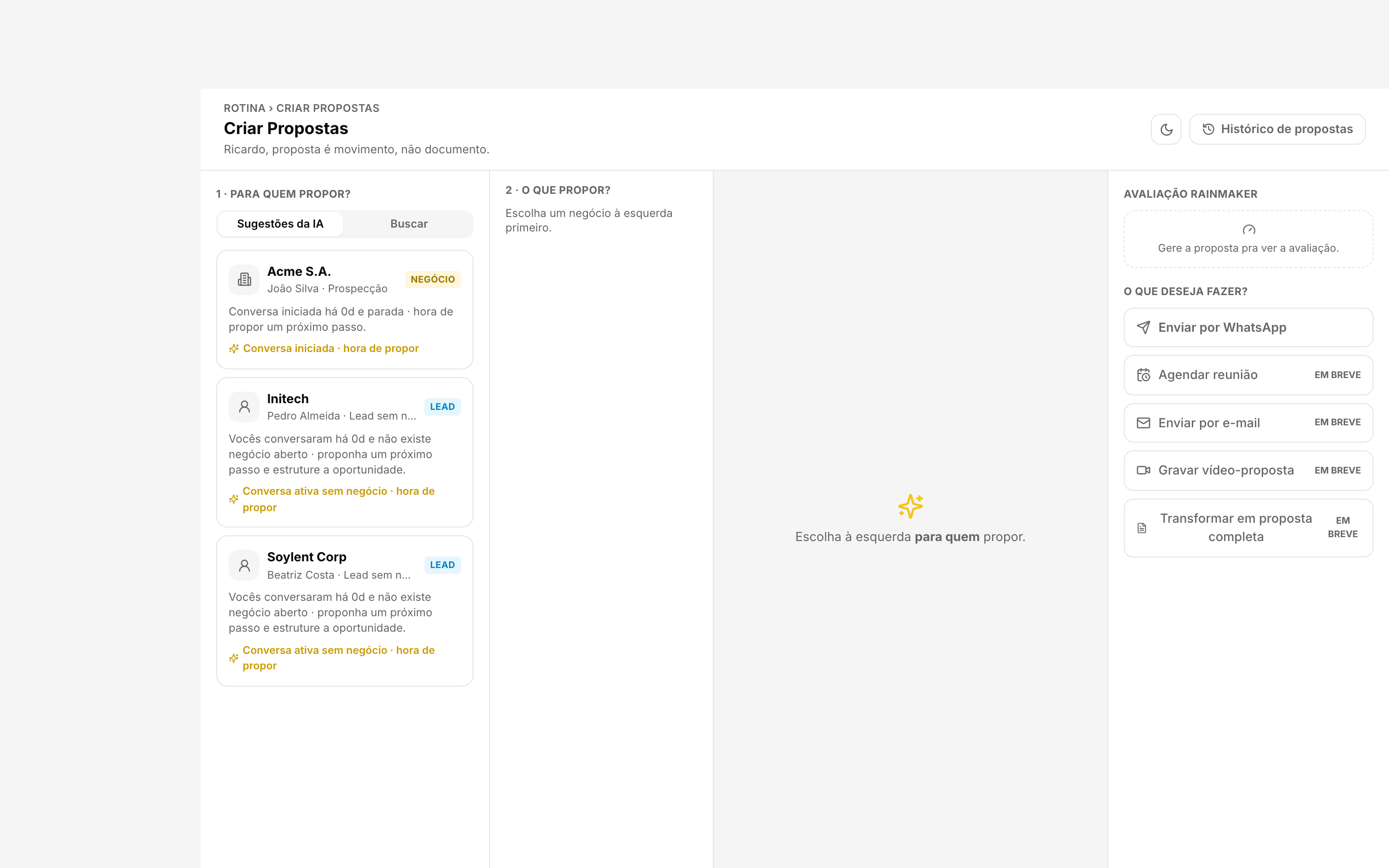Click the Criar Propostas page heading
The width and height of the screenshot is (1389, 868).
coord(286,128)
